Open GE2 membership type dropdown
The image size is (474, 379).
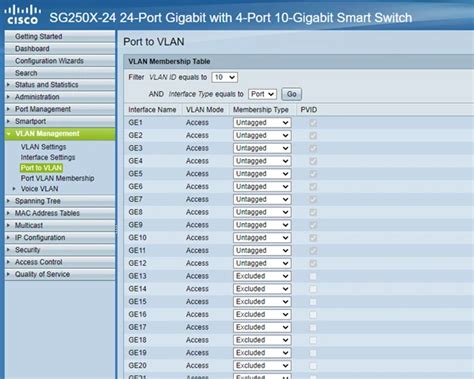pyautogui.click(x=262, y=135)
